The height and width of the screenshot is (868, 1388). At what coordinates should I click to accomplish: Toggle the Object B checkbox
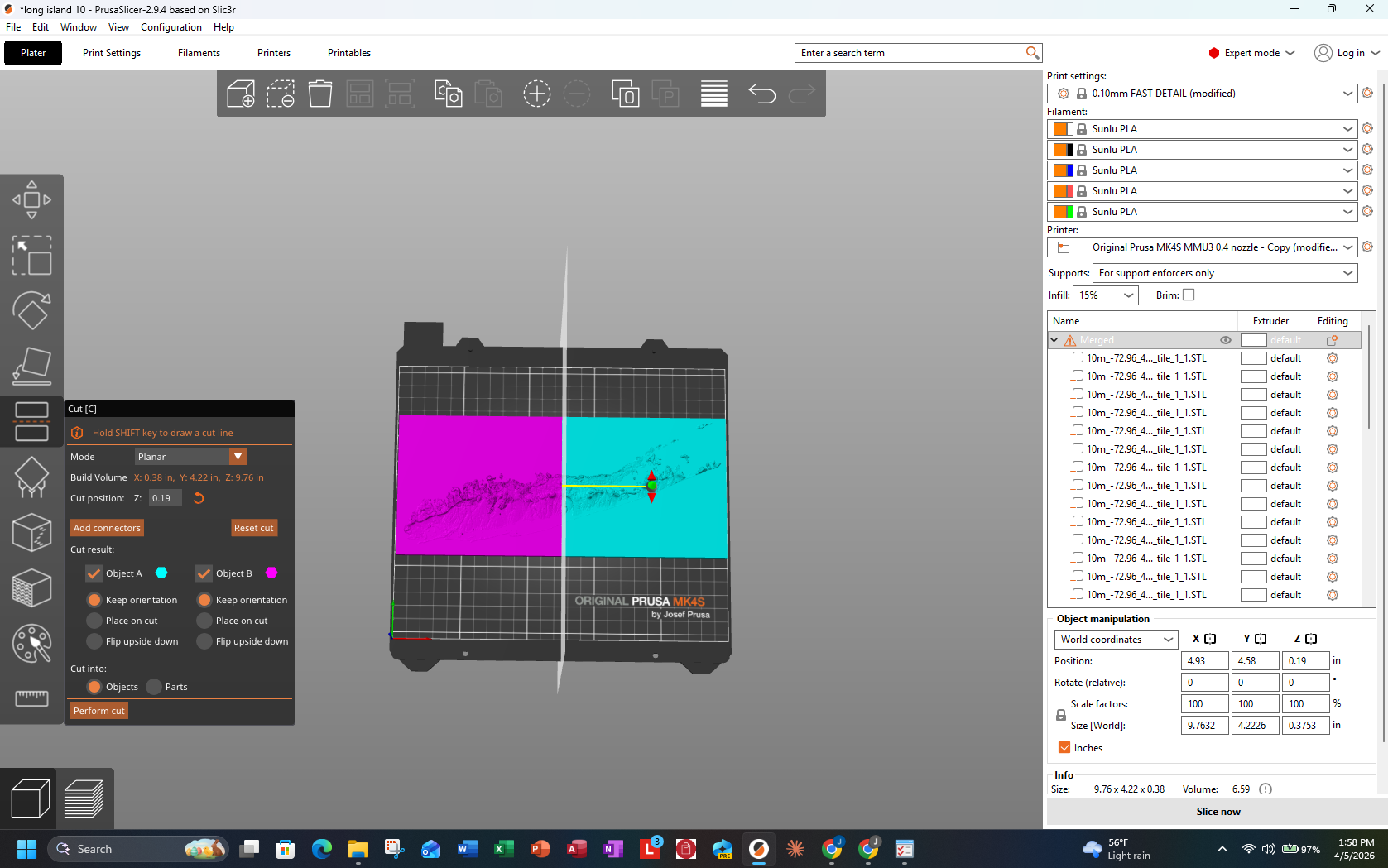[x=204, y=573]
